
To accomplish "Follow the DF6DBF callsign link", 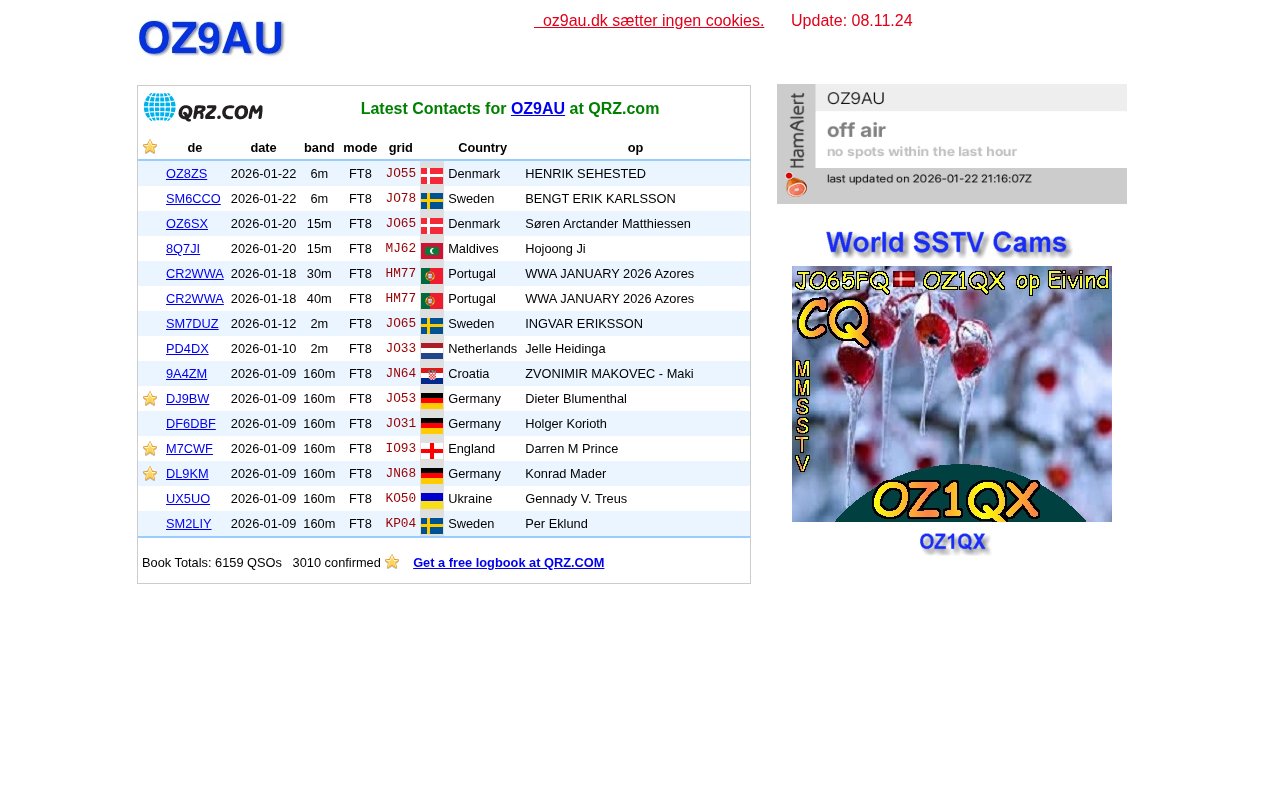I will point(191,424).
